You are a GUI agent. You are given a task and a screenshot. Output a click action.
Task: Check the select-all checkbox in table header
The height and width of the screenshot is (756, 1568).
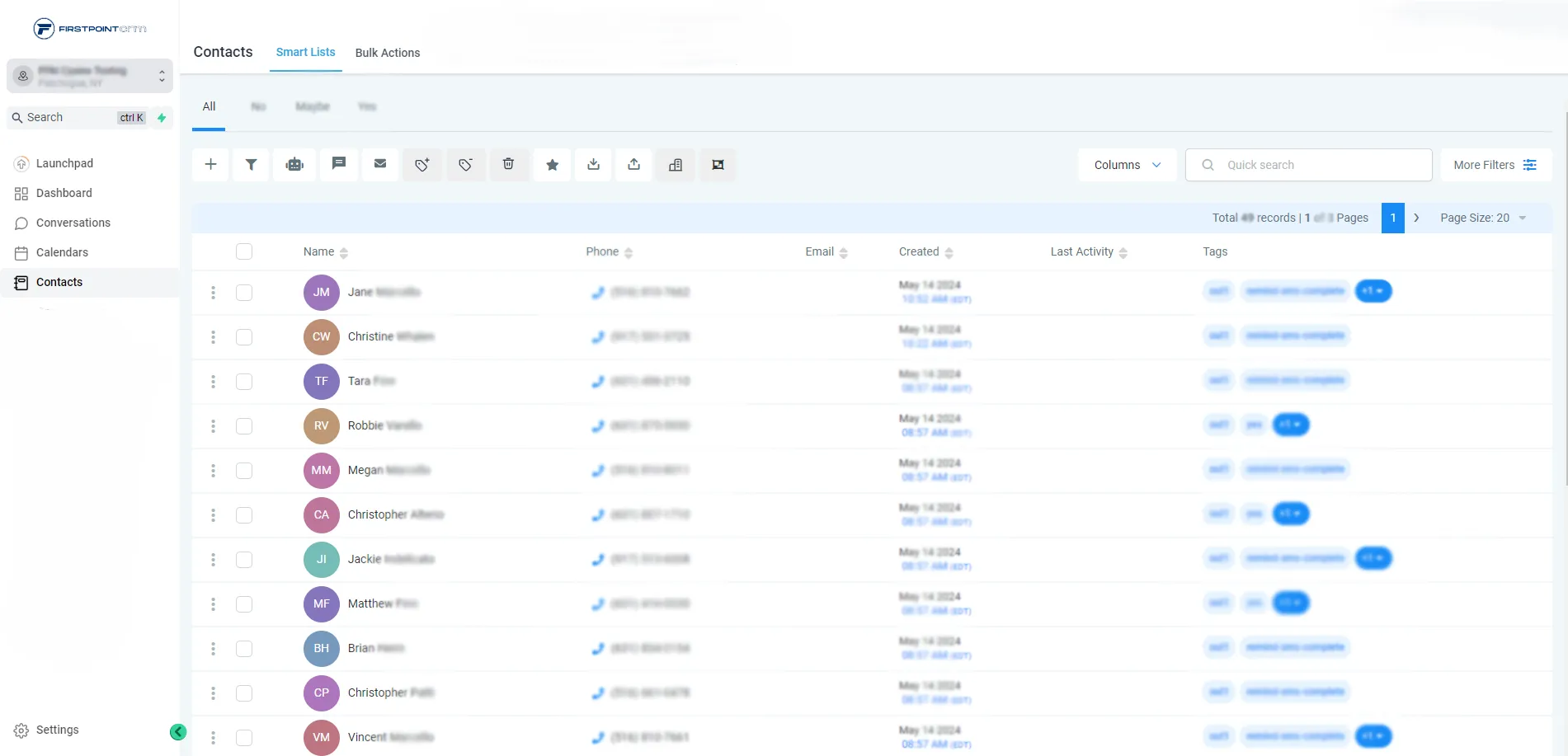click(x=244, y=251)
